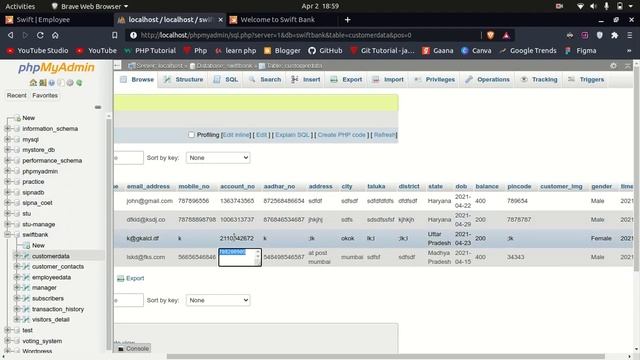Open phpMyAdmin documentation question-mark icon
640x360 pixels.
pyautogui.click(x=52, y=83)
